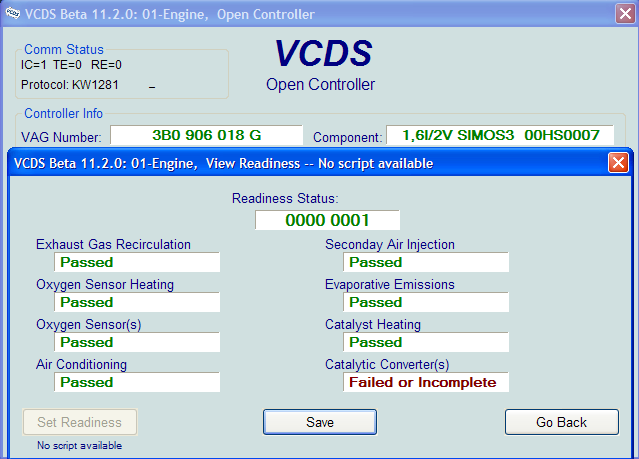
Task: Click the Failed or Incomplete status field
Action: point(426,382)
